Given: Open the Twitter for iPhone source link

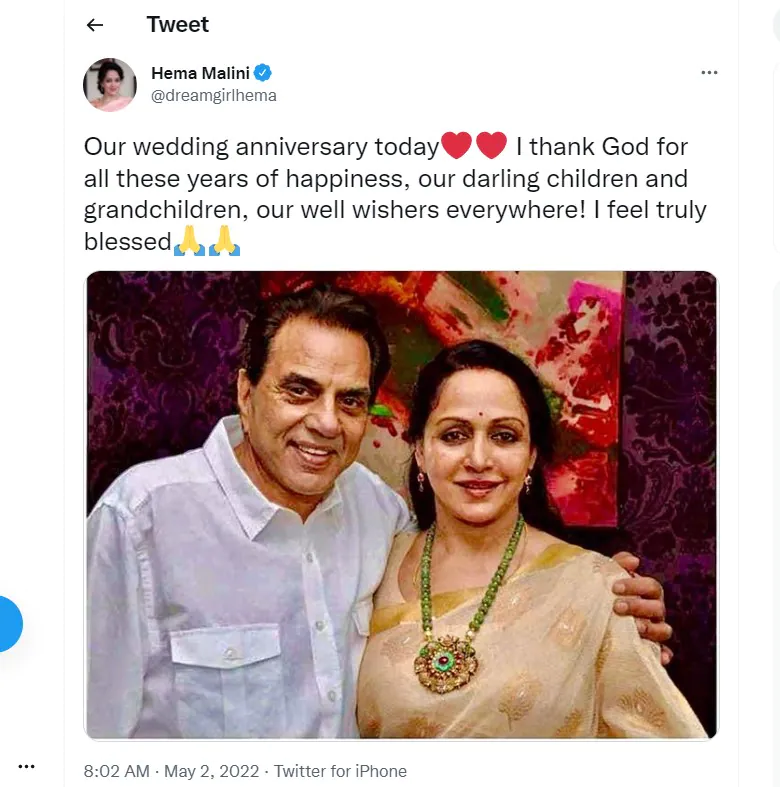Looking at the screenshot, I should pyautogui.click(x=340, y=771).
